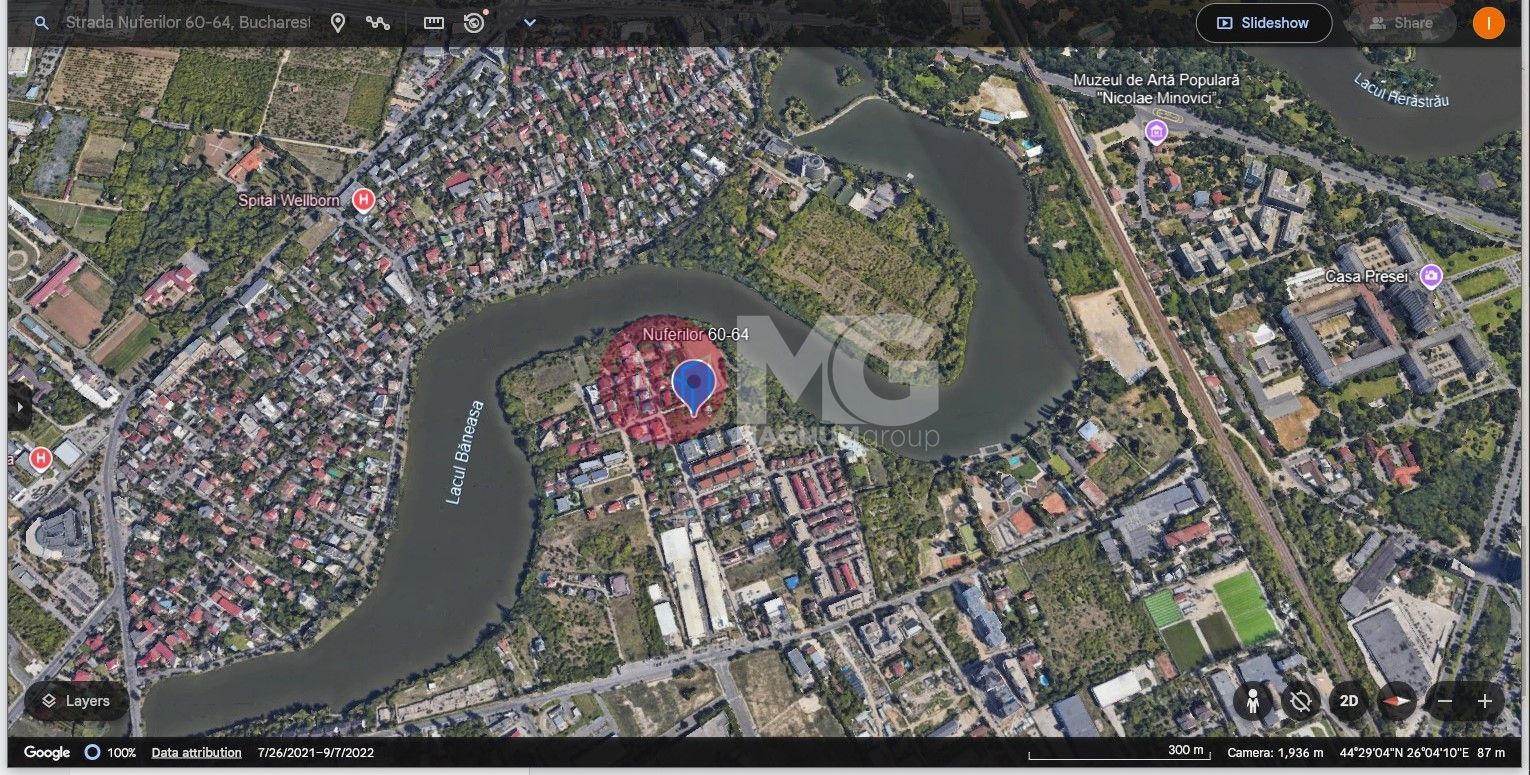The width and height of the screenshot is (1530, 775).
Task: Toggle the 2D view mode
Action: pos(1348,701)
